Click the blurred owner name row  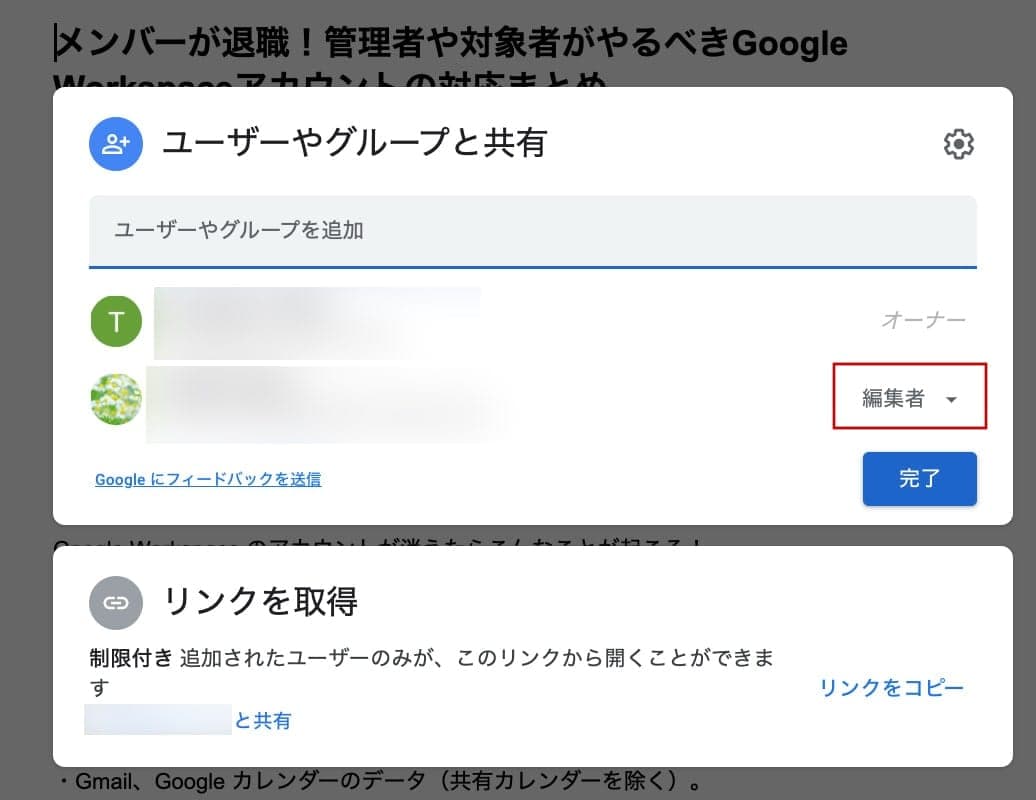317,323
